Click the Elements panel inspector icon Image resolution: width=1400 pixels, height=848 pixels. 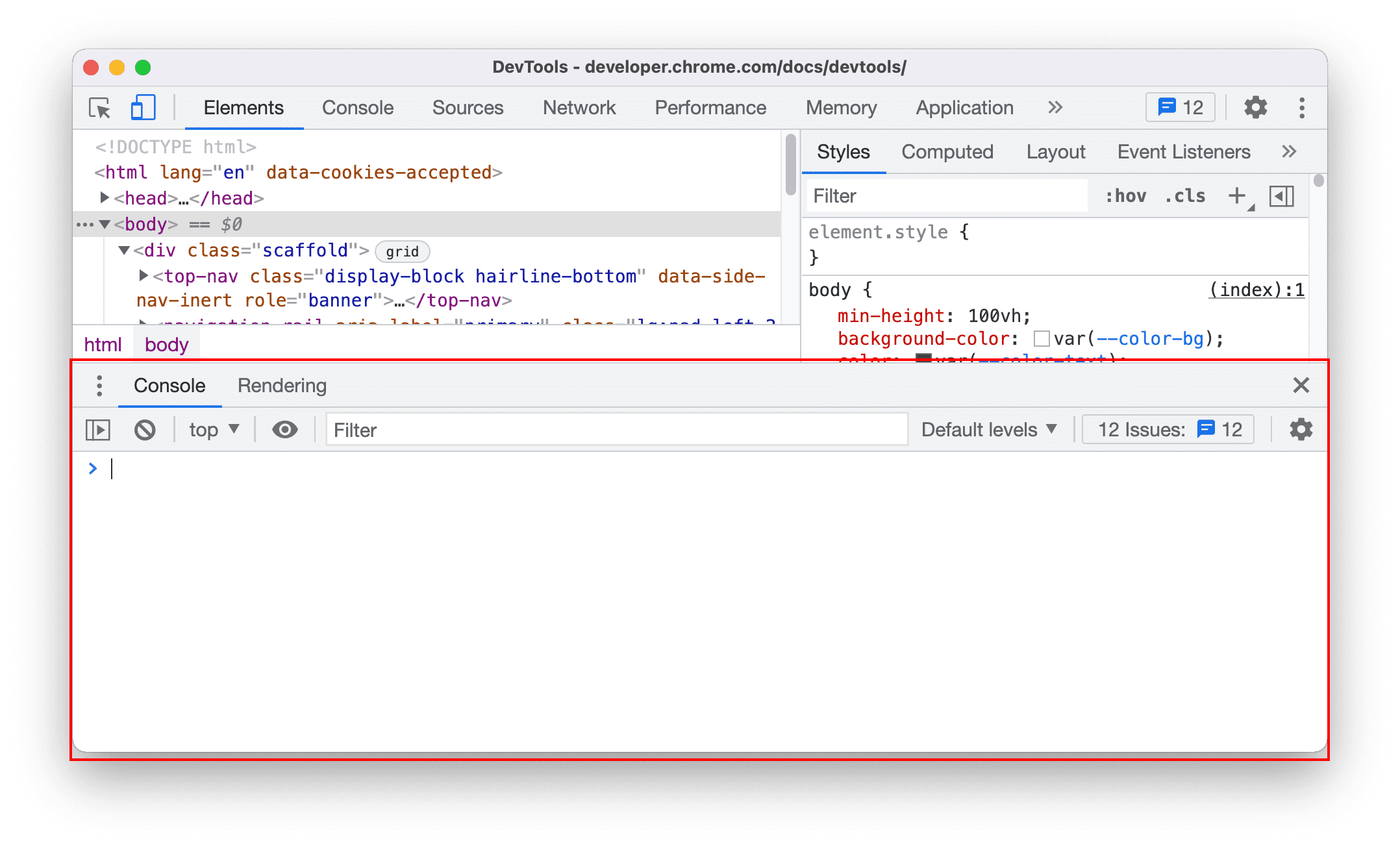(x=101, y=108)
